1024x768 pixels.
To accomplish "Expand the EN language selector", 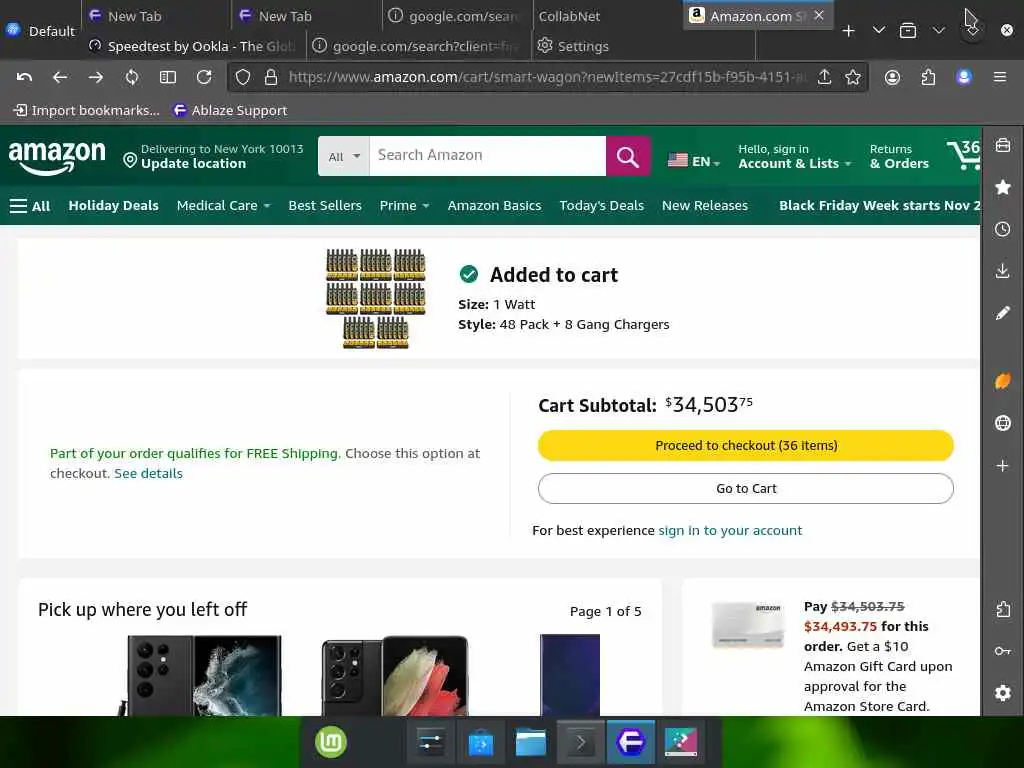I will pyautogui.click(x=694, y=161).
